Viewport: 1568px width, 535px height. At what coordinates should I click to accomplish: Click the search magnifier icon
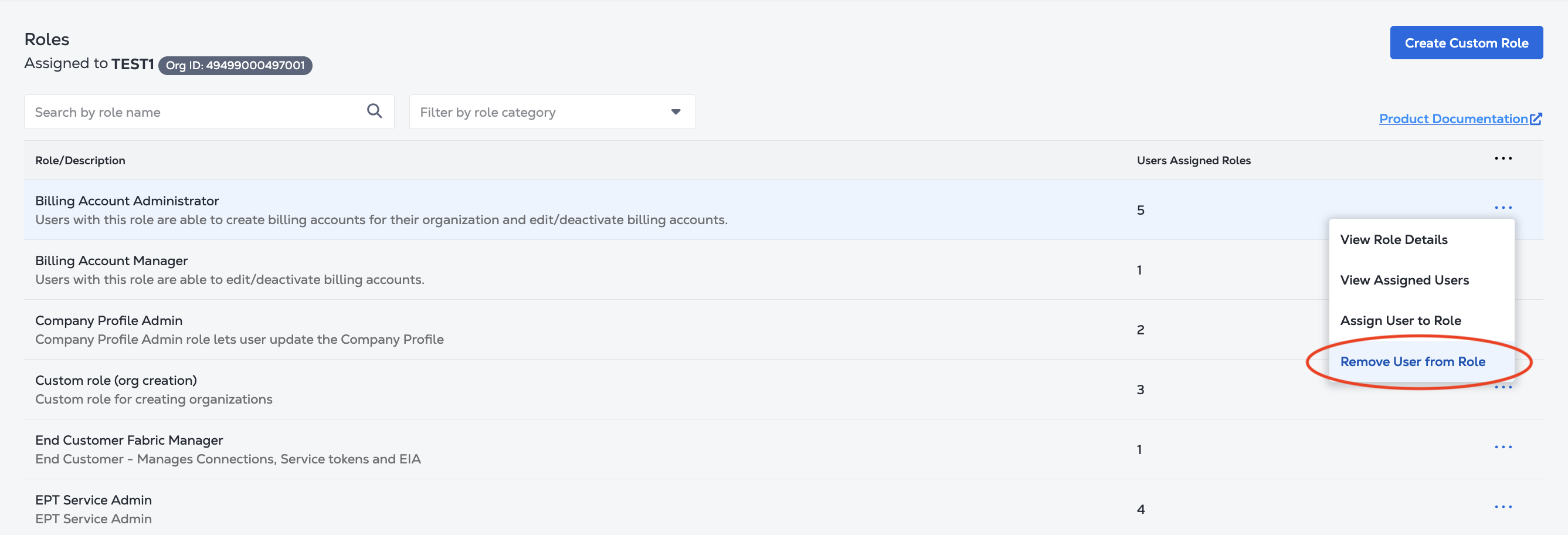coord(374,111)
